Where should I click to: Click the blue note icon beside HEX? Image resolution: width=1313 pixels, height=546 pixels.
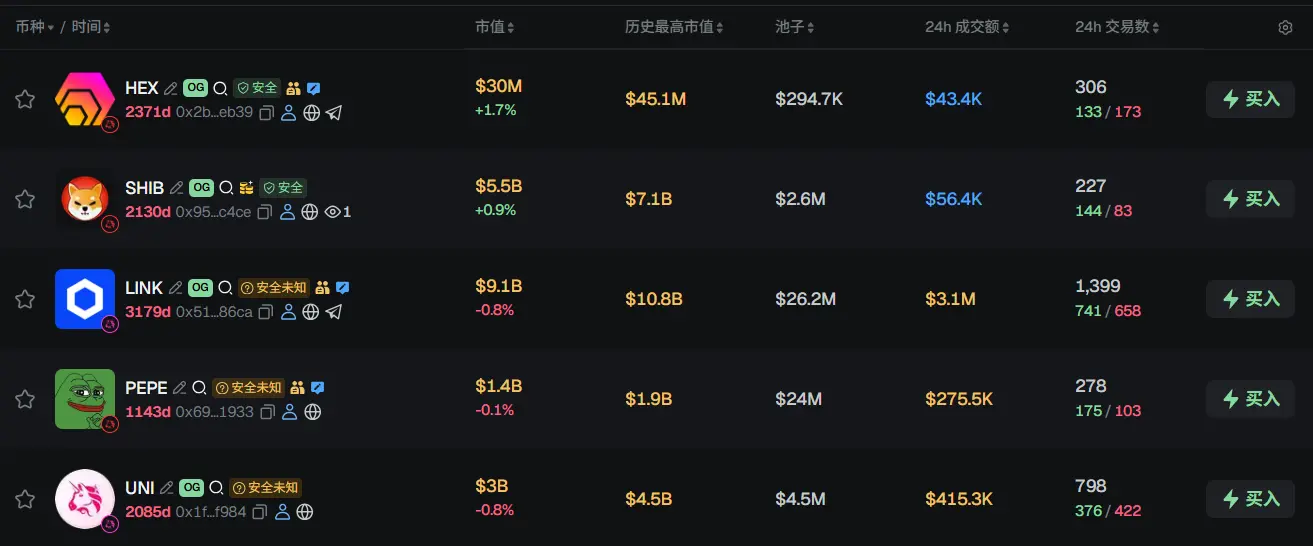(x=314, y=89)
